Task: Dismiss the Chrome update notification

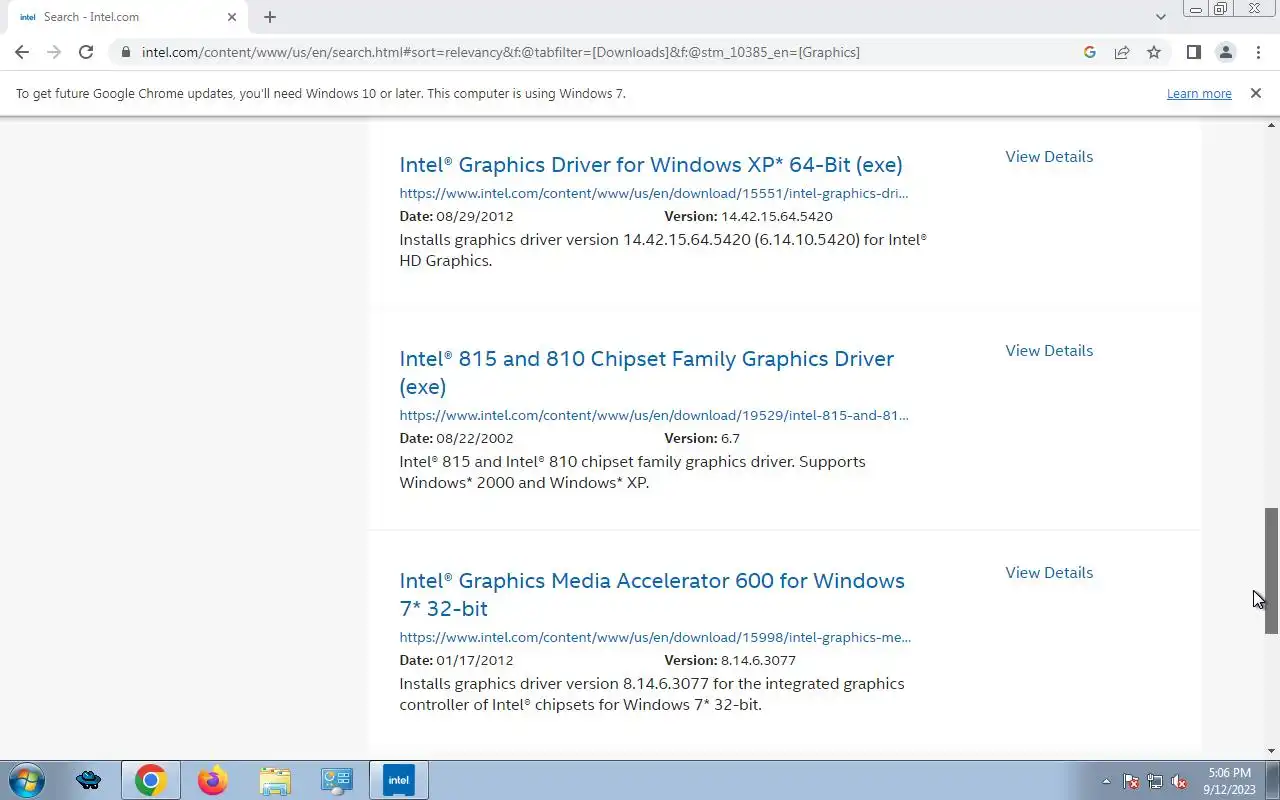Action: click(1255, 93)
